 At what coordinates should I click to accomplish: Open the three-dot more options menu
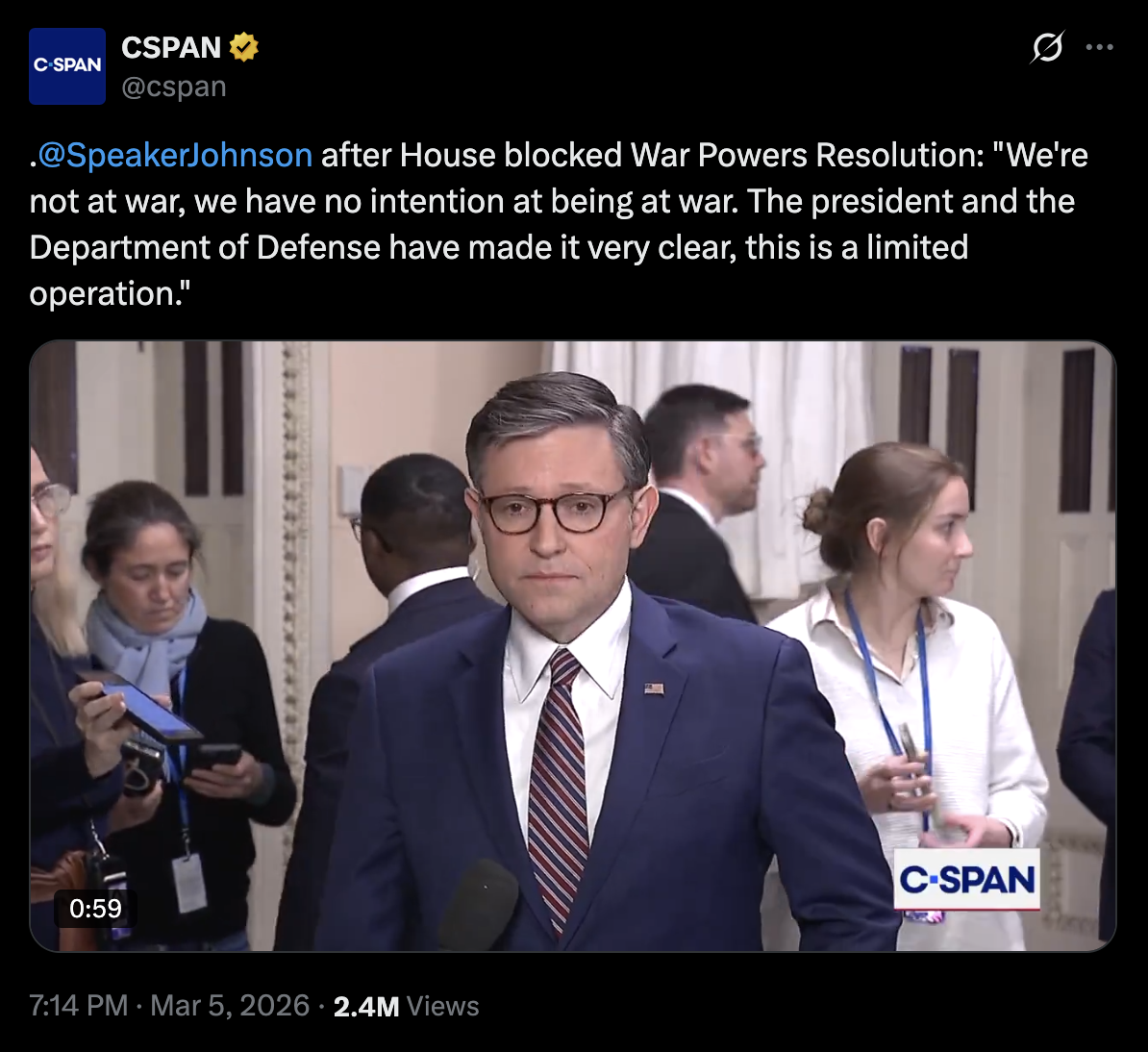pyautogui.click(x=1099, y=47)
